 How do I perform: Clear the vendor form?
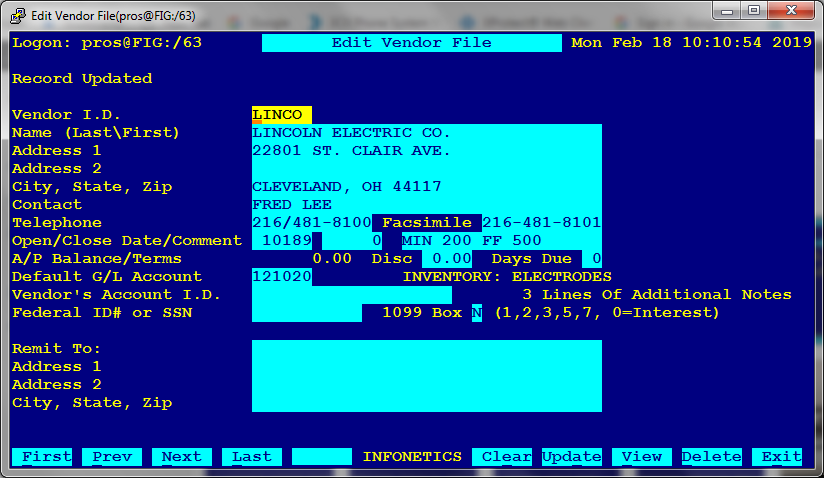tap(502, 457)
